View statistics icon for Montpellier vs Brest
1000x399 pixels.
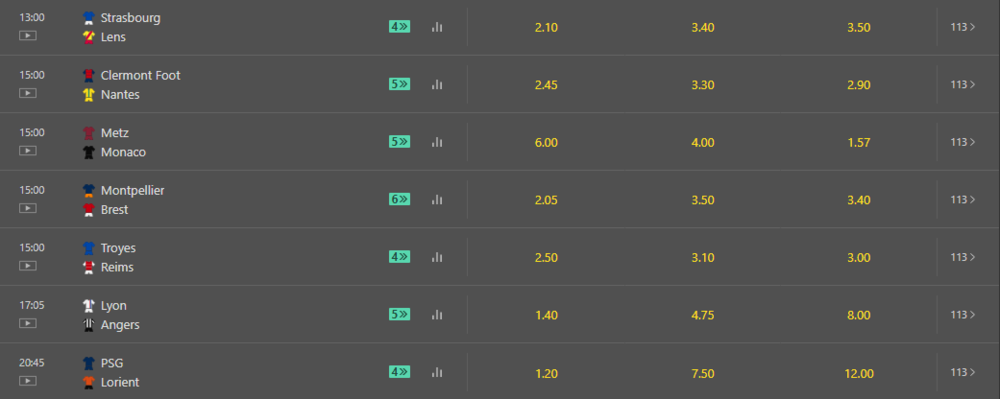pyautogui.click(x=437, y=200)
